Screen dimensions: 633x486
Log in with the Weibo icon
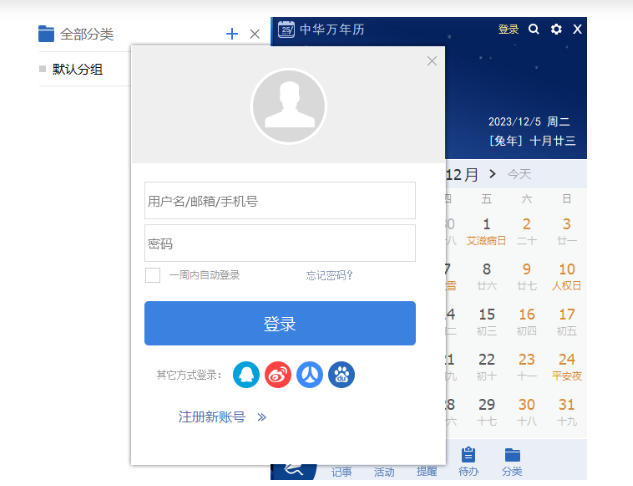(x=278, y=375)
